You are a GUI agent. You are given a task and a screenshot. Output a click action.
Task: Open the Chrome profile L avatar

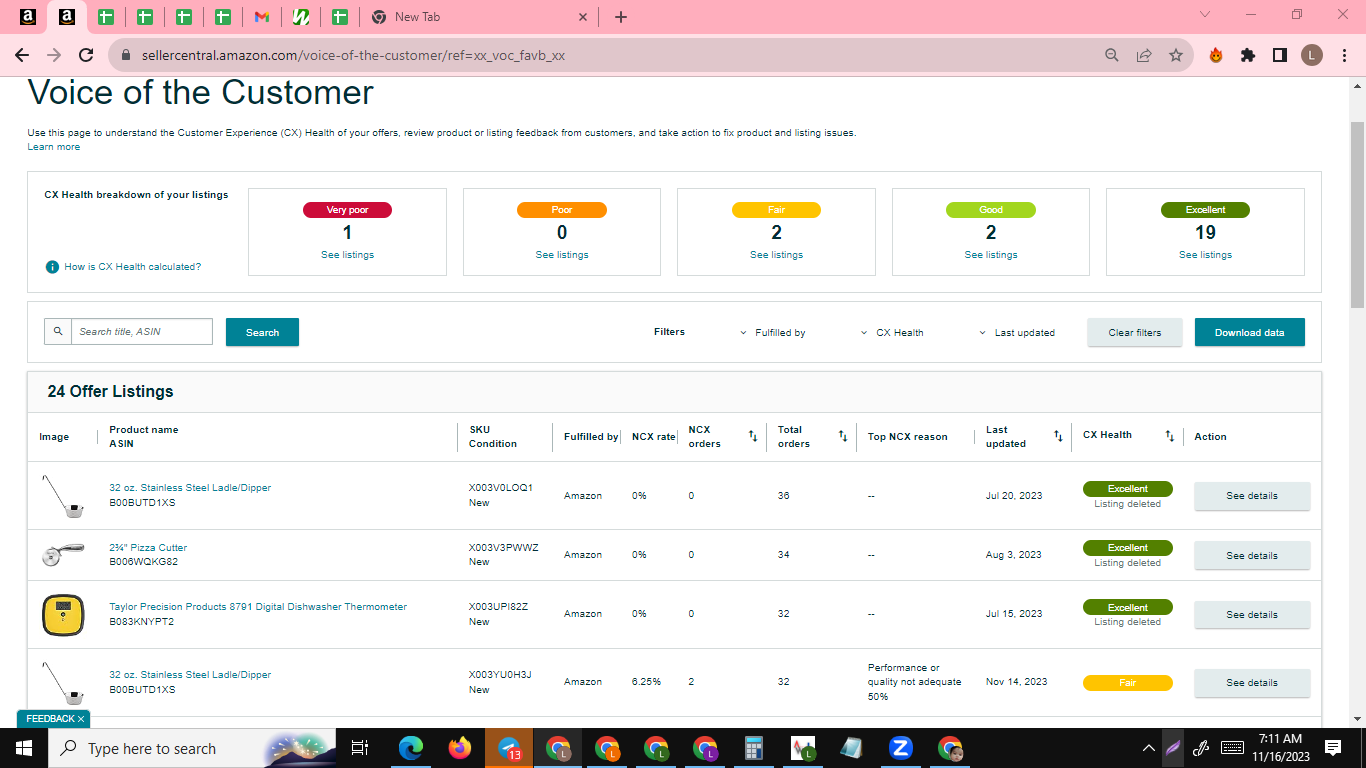(1312, 55)
